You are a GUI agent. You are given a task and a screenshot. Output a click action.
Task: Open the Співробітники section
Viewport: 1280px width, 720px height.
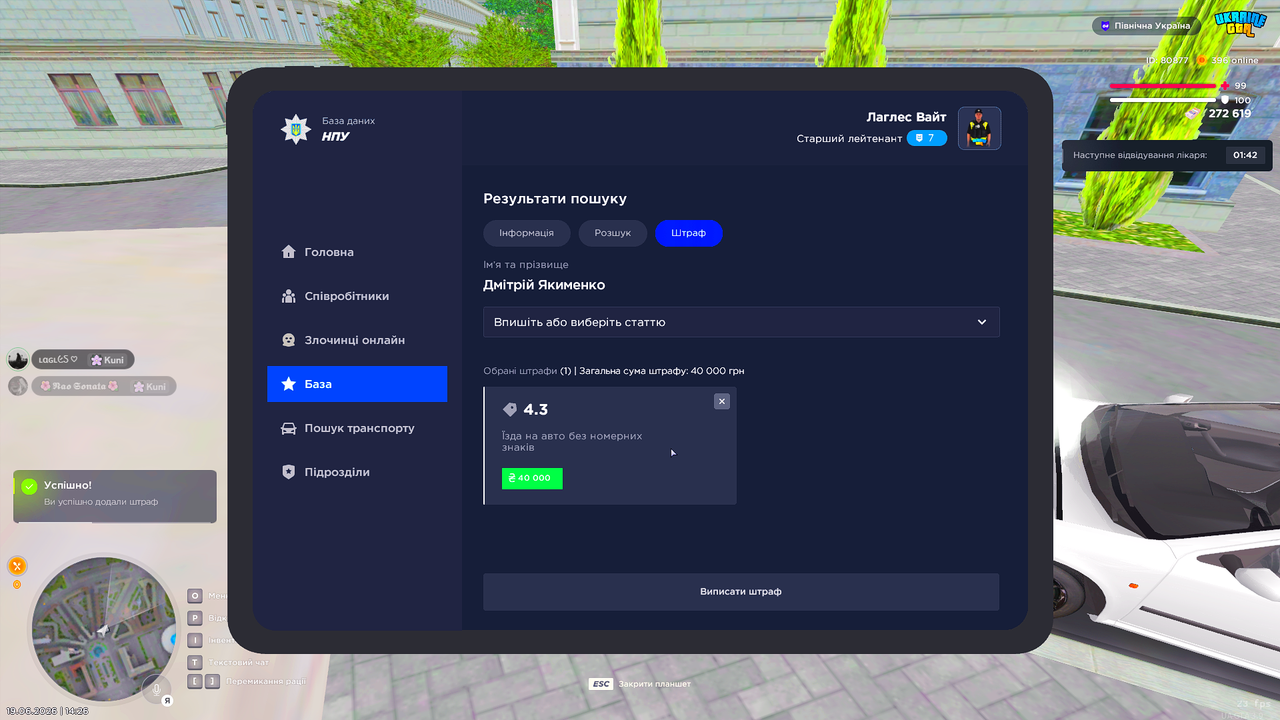click(357, 296)
